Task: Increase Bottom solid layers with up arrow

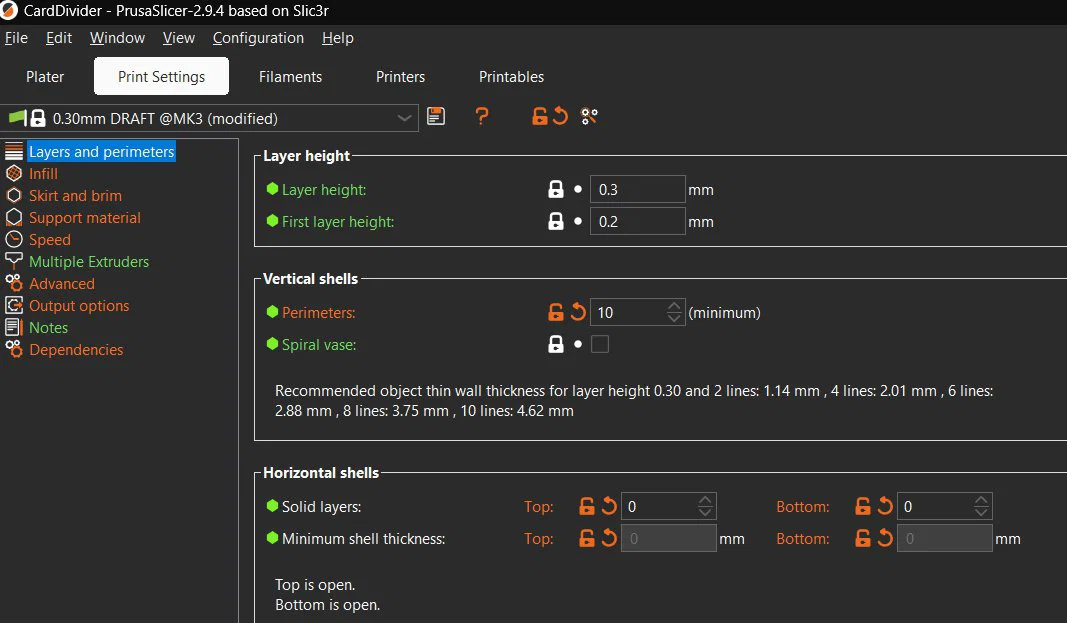Action: 981,501
